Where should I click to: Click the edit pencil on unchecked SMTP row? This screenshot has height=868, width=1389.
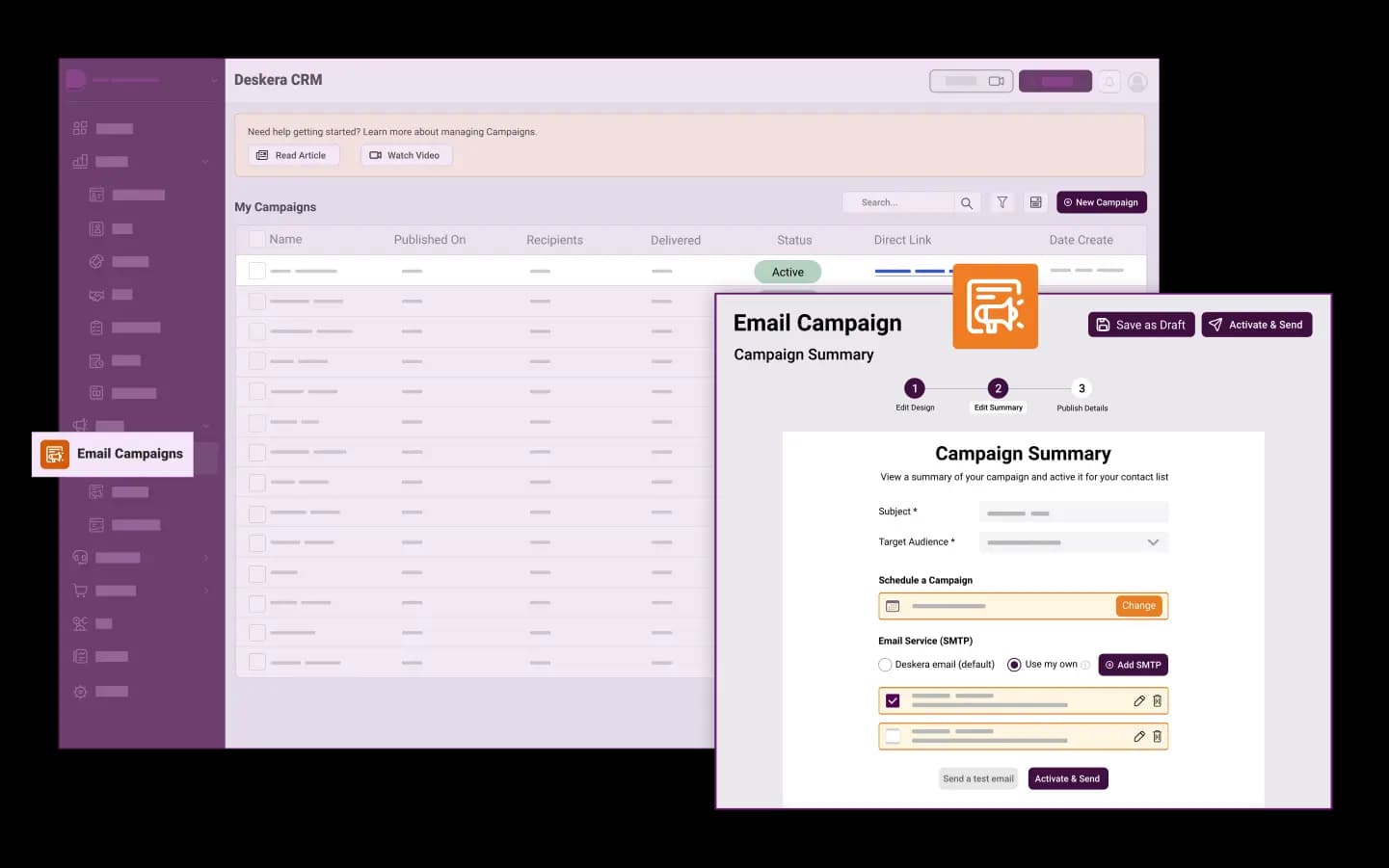pyautogui.click(x=1138, y=737)
